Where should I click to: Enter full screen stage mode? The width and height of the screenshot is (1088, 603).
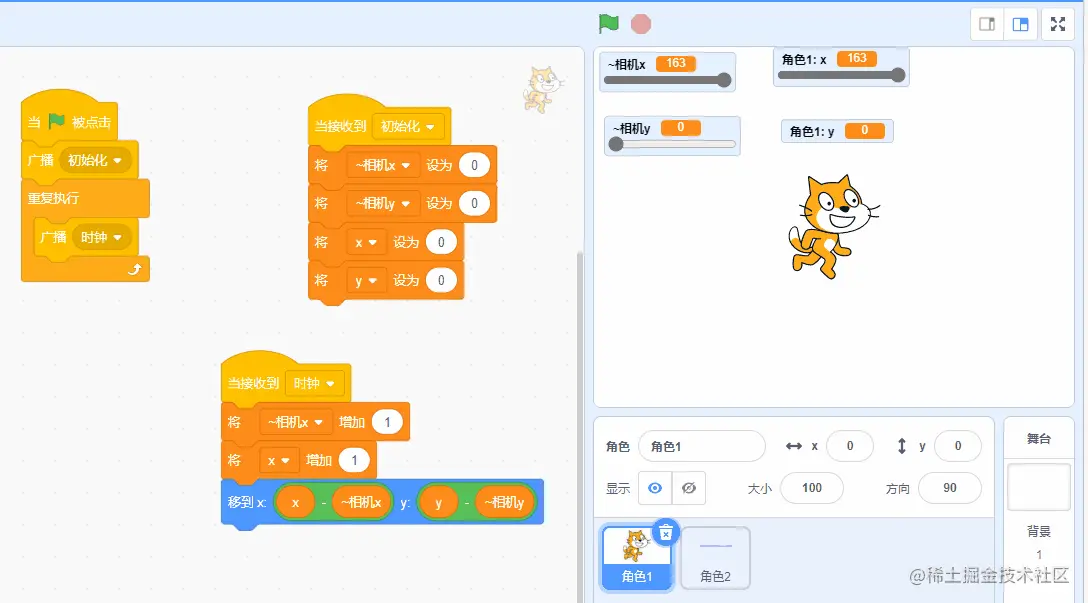(x=1057, y=24)
